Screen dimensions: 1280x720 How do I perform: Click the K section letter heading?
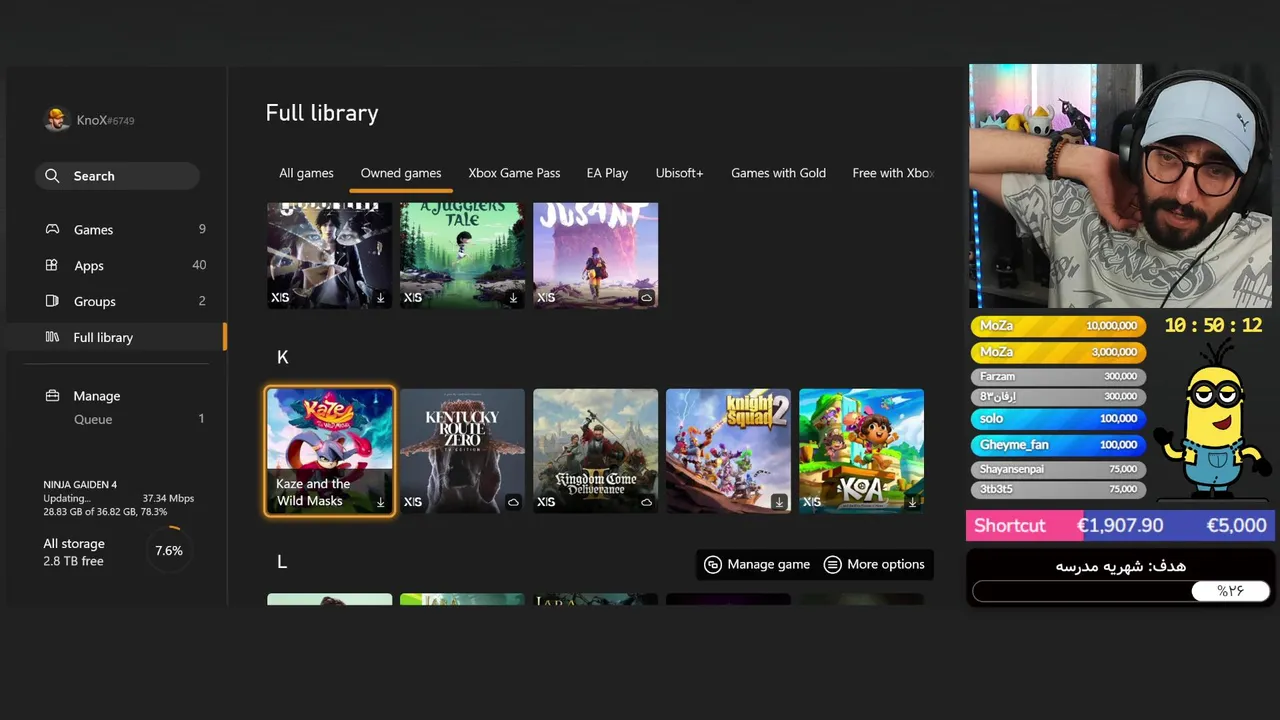[283, 357]
